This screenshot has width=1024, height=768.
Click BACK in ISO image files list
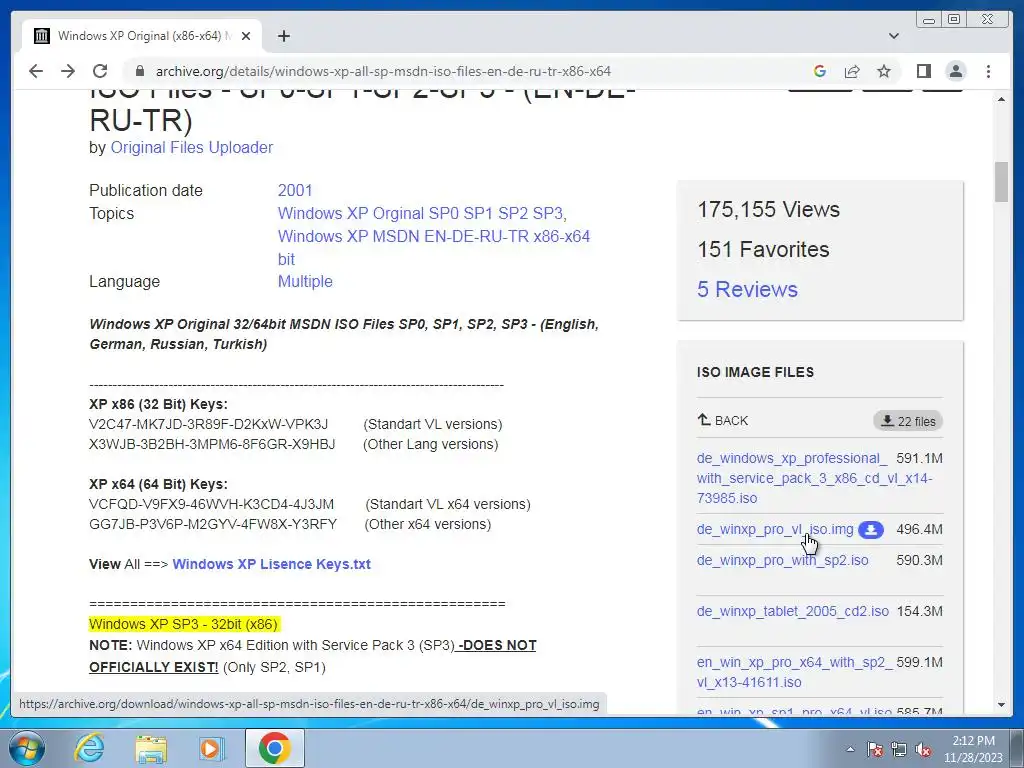(x=722, y=421)
